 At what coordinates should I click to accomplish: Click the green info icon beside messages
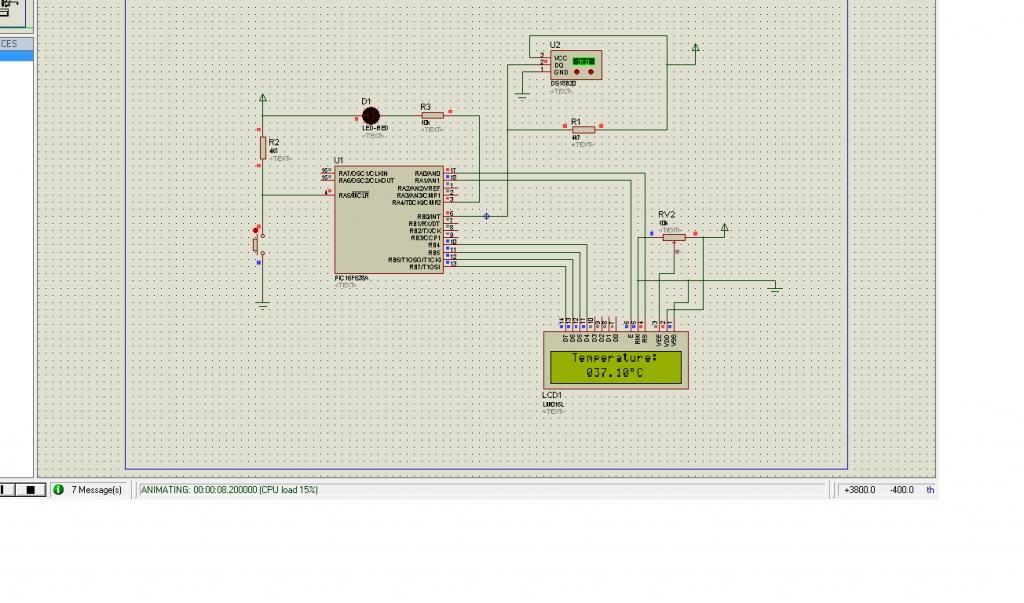coord(58,489)
